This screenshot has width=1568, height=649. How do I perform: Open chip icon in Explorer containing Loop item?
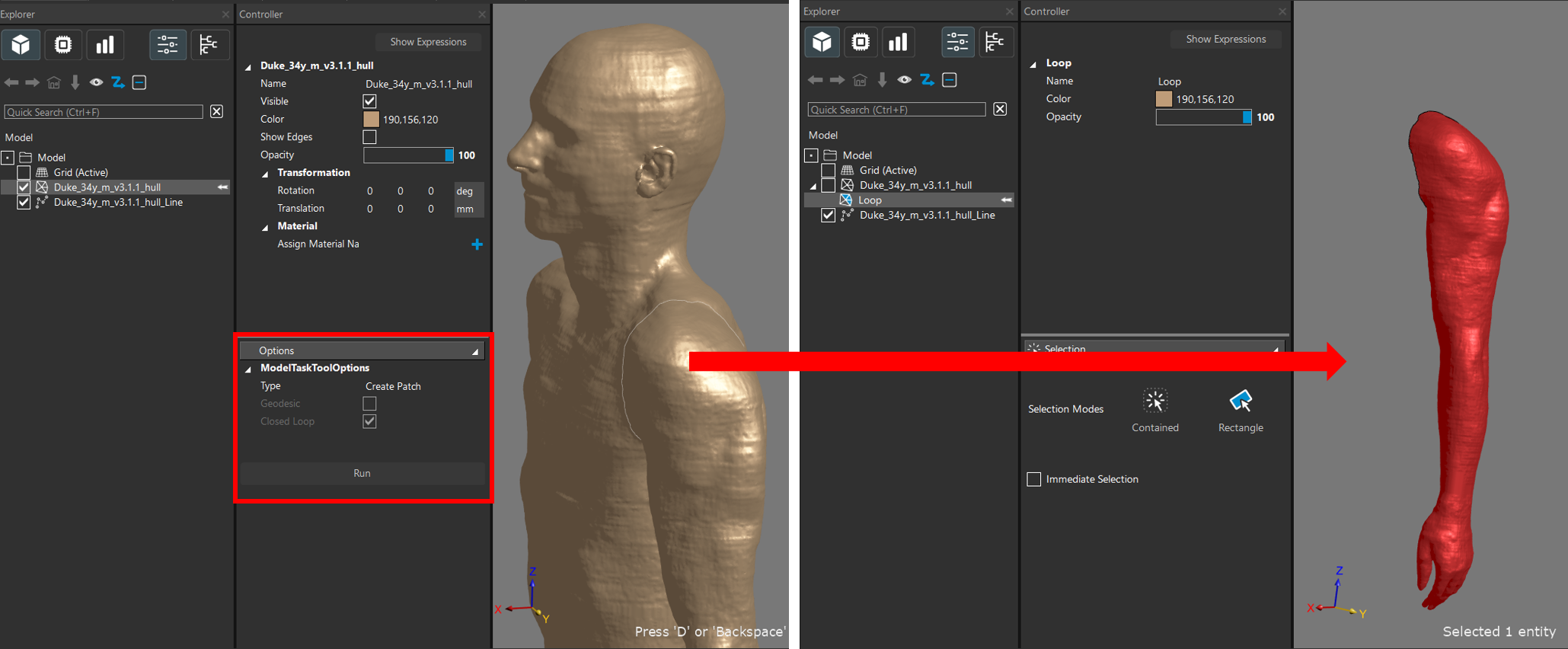coord(861,42)
